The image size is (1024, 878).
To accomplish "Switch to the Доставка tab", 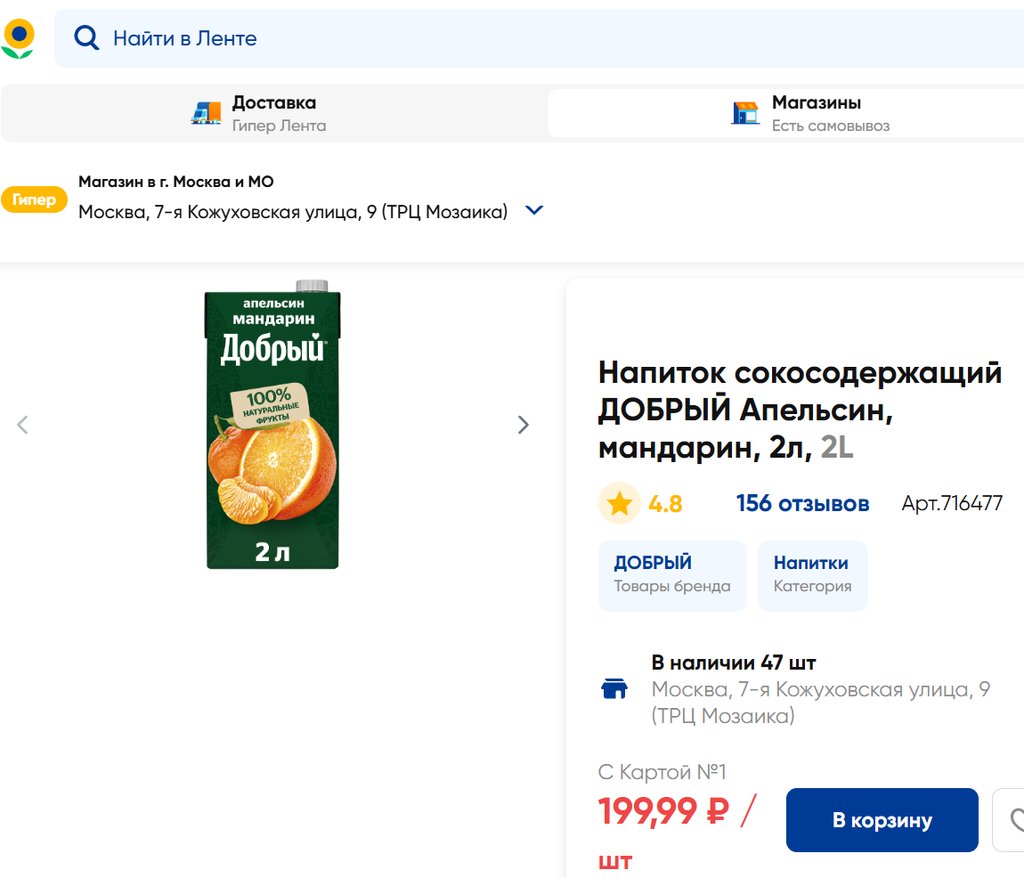I will pyautogui.click(x=273, y=113).
